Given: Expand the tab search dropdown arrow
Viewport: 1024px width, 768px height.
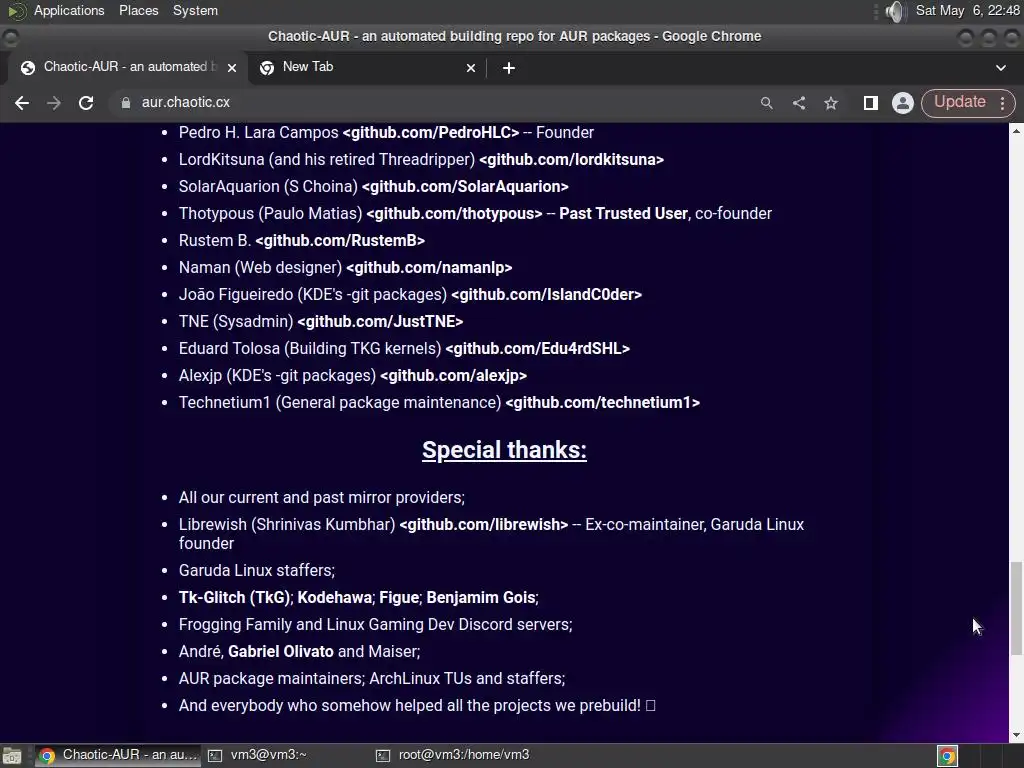Looking at the screenshot, I should (x=1000, y=68).
